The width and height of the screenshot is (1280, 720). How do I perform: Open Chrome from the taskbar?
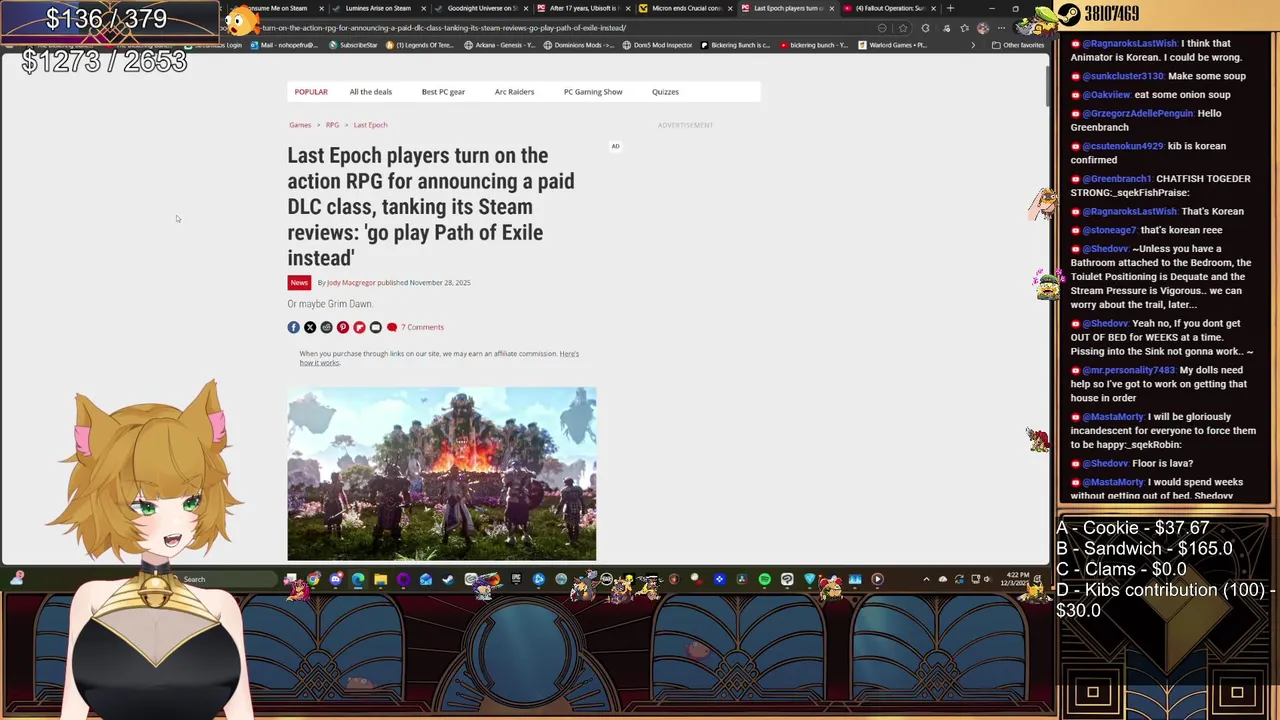click(x=313, y=579)
